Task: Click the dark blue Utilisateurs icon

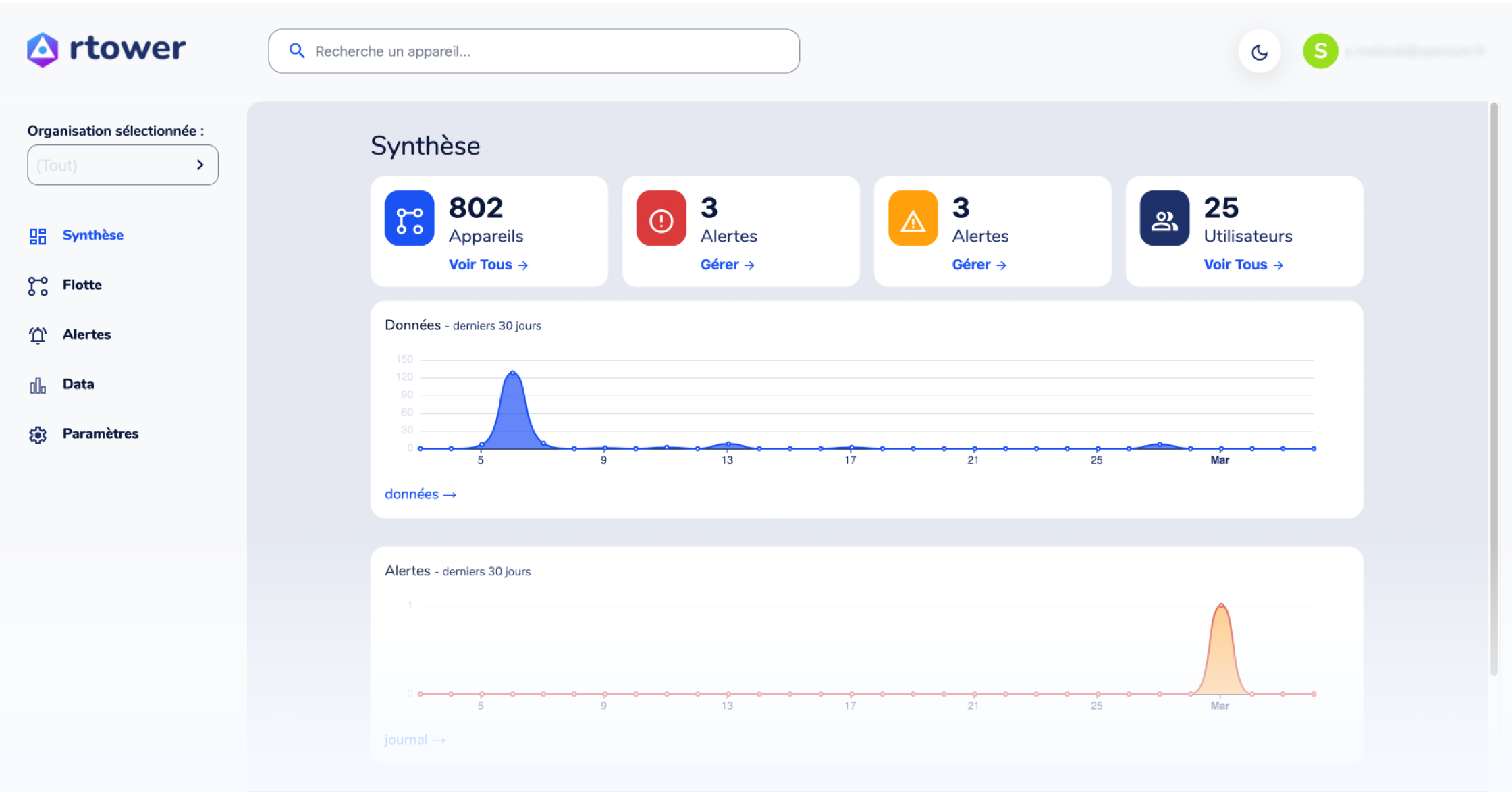Action: click(x=1164, y=219)
